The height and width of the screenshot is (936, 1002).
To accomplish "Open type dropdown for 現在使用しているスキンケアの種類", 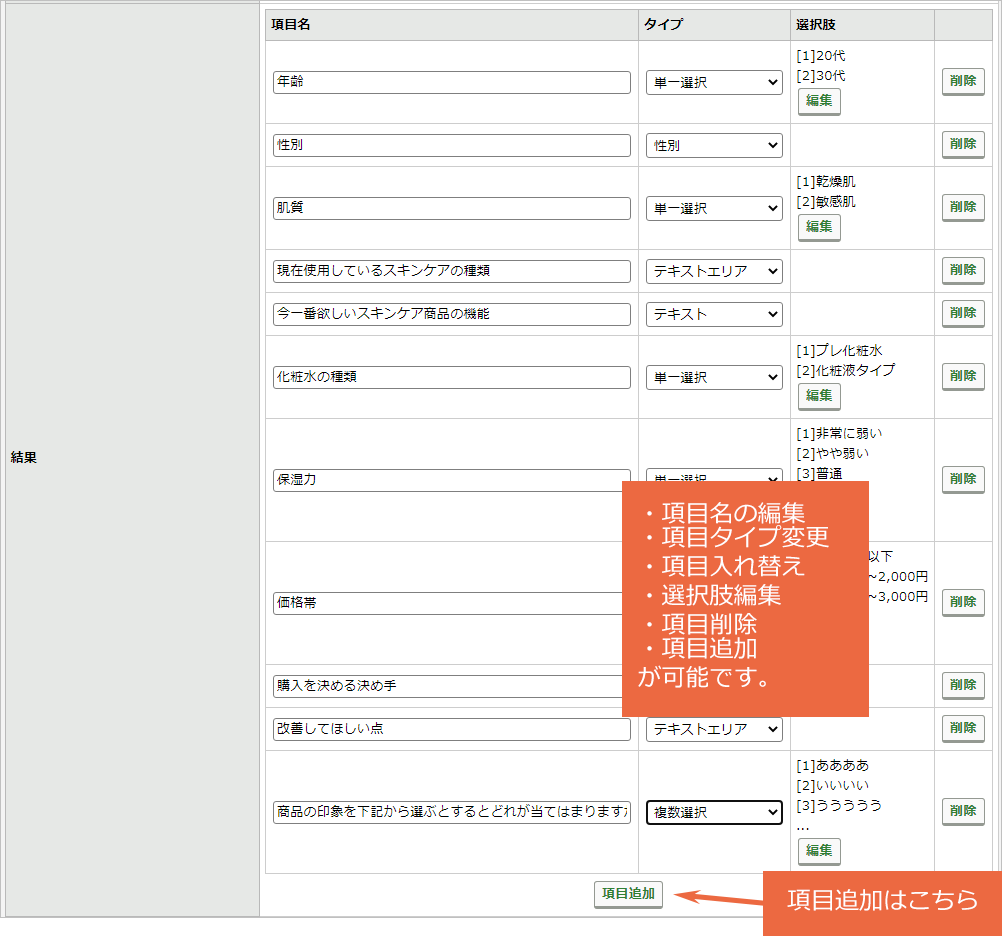I will click(x=714, y=271).
